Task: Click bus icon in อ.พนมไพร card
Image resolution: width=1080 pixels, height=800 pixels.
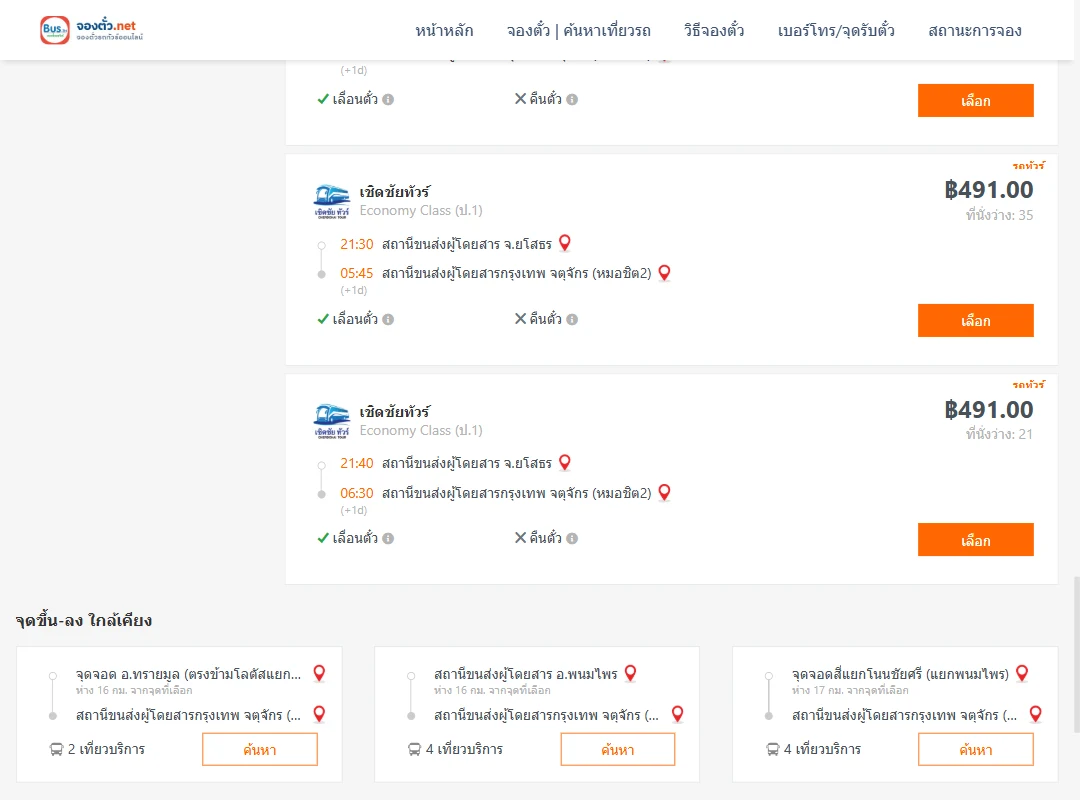Action: click(x=414, y=749)
